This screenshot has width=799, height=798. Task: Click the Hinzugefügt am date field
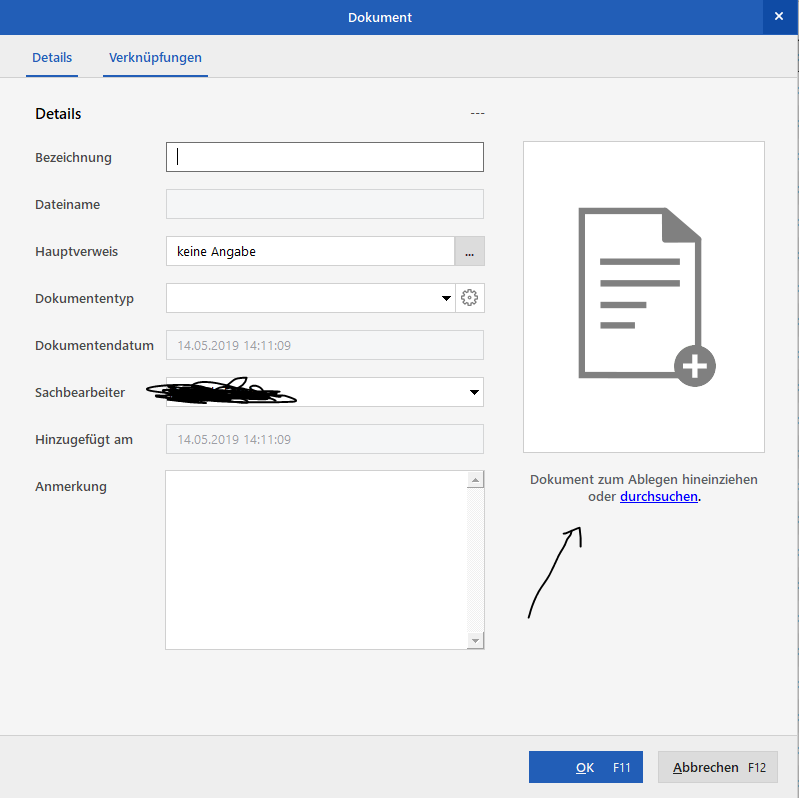325,439
